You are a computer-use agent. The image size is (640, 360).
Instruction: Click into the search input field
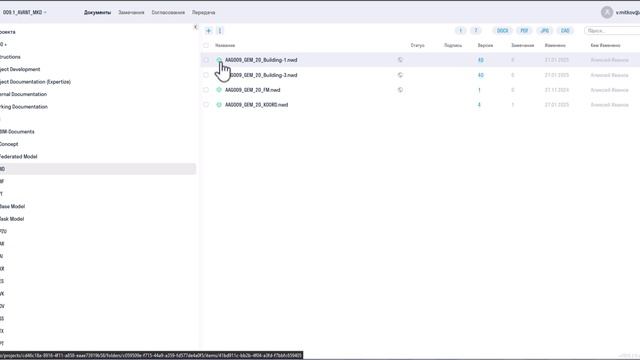coord(612,31)
